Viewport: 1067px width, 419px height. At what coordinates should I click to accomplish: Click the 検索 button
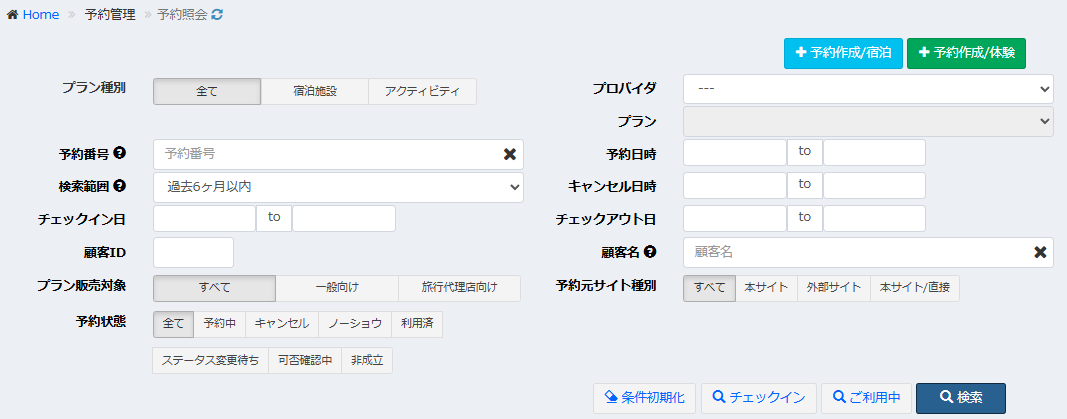(961, 398)
